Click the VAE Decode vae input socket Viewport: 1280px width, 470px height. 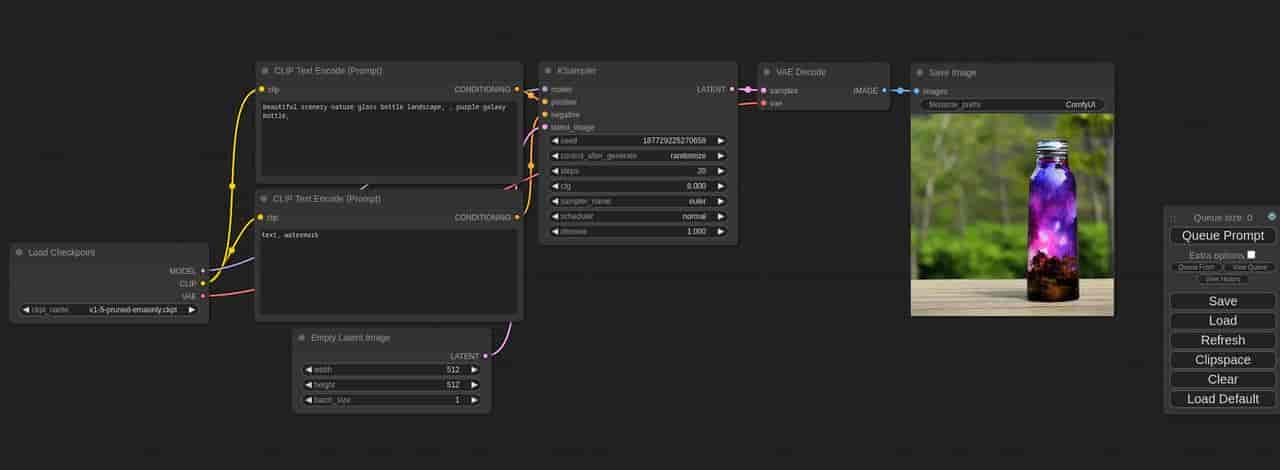point(764,103)
